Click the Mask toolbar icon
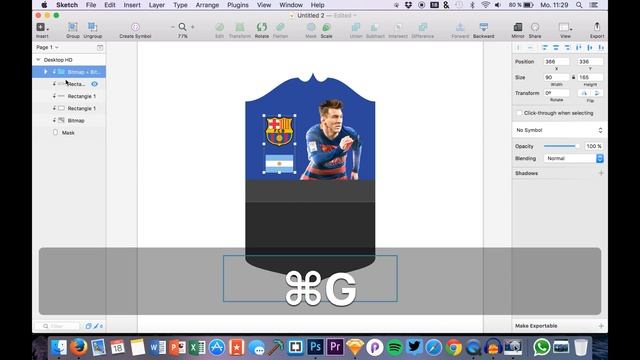 click(x=311, y=27)
